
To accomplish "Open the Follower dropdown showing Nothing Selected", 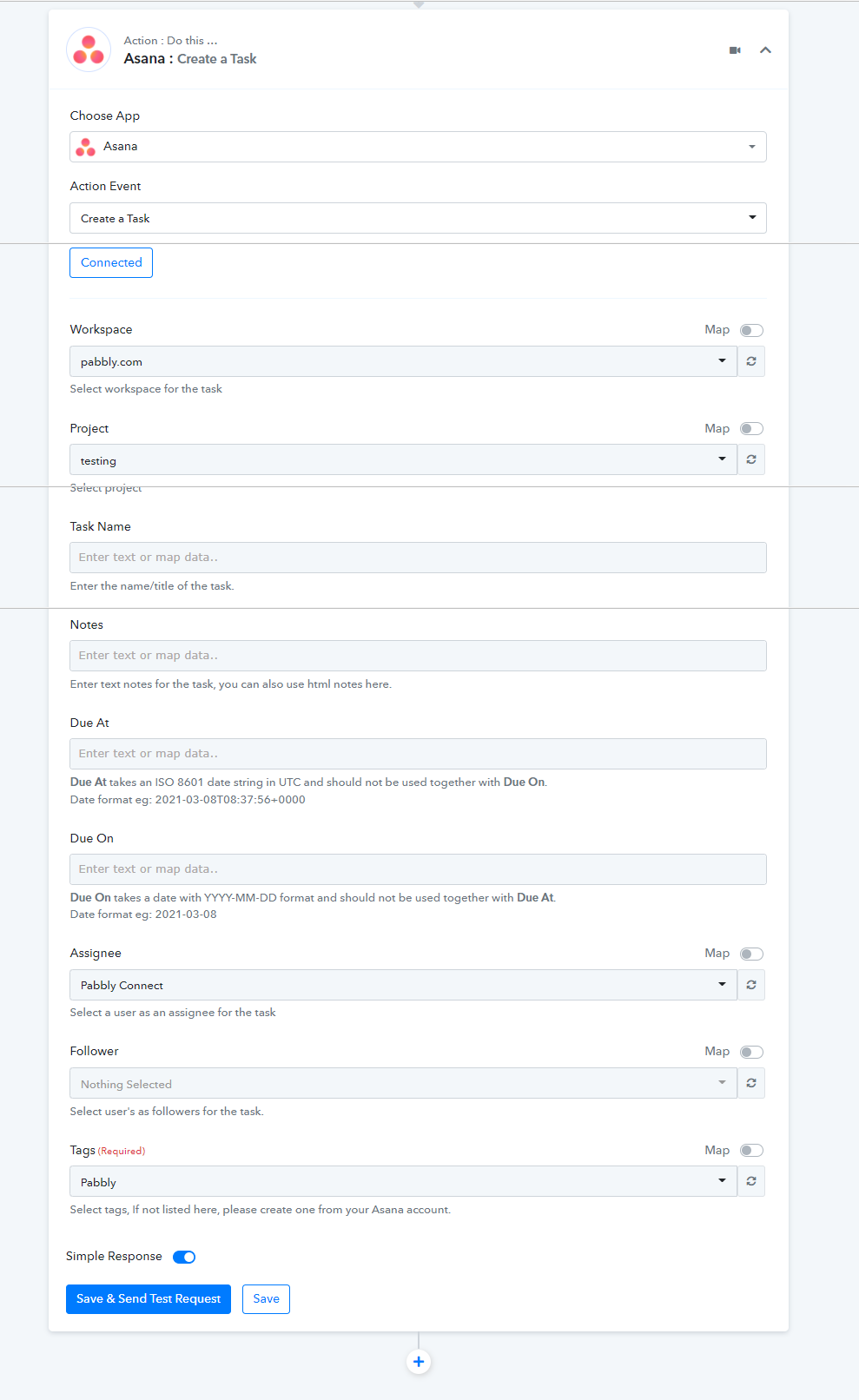I will 403,1083.
